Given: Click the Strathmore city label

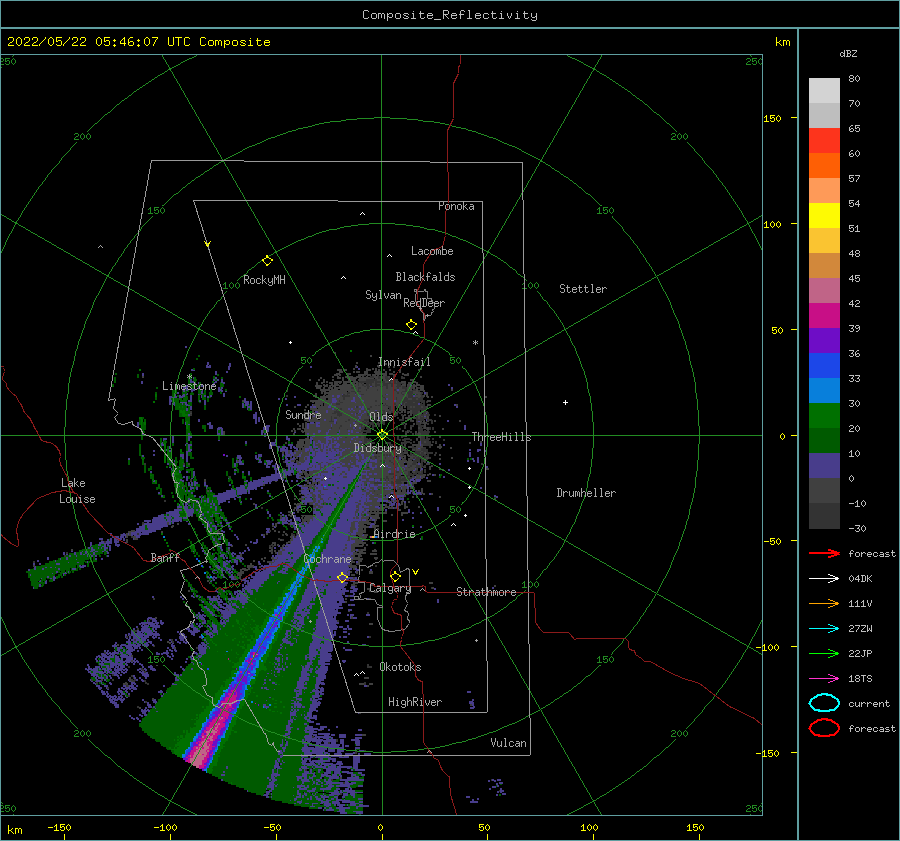Looking at the screenshot, I should click(486, 592).
